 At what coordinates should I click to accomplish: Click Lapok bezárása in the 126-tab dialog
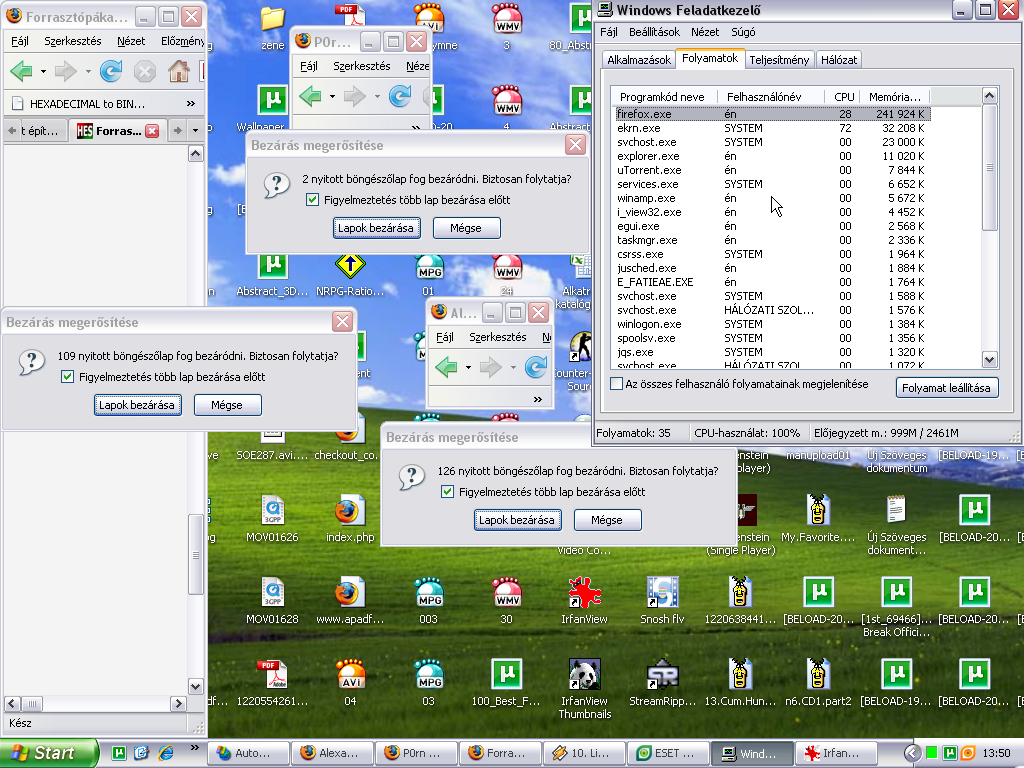(x=517, y=520)
